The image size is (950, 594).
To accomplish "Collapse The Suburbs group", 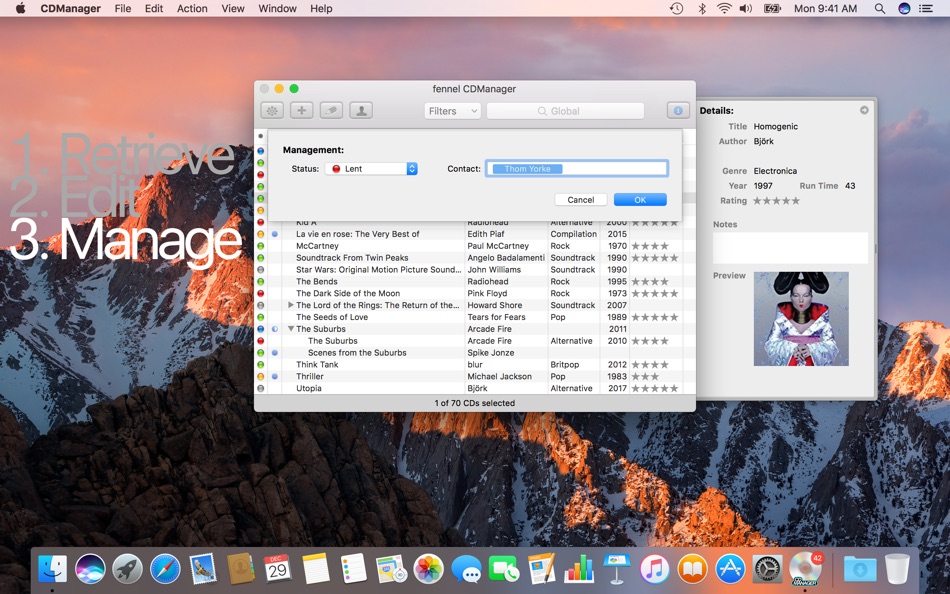I will 291,329.
